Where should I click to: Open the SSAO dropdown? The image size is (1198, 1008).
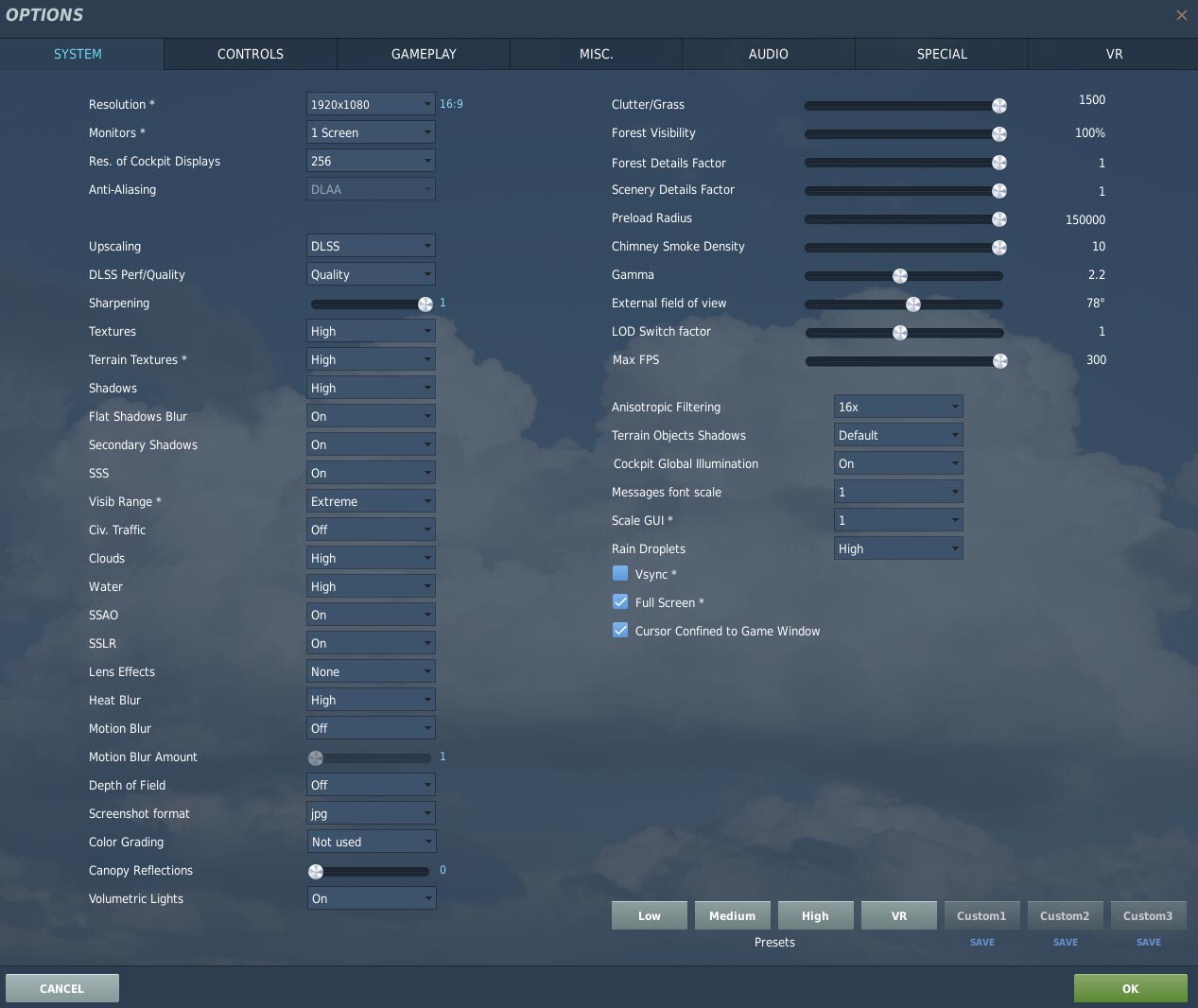point(371,615)
